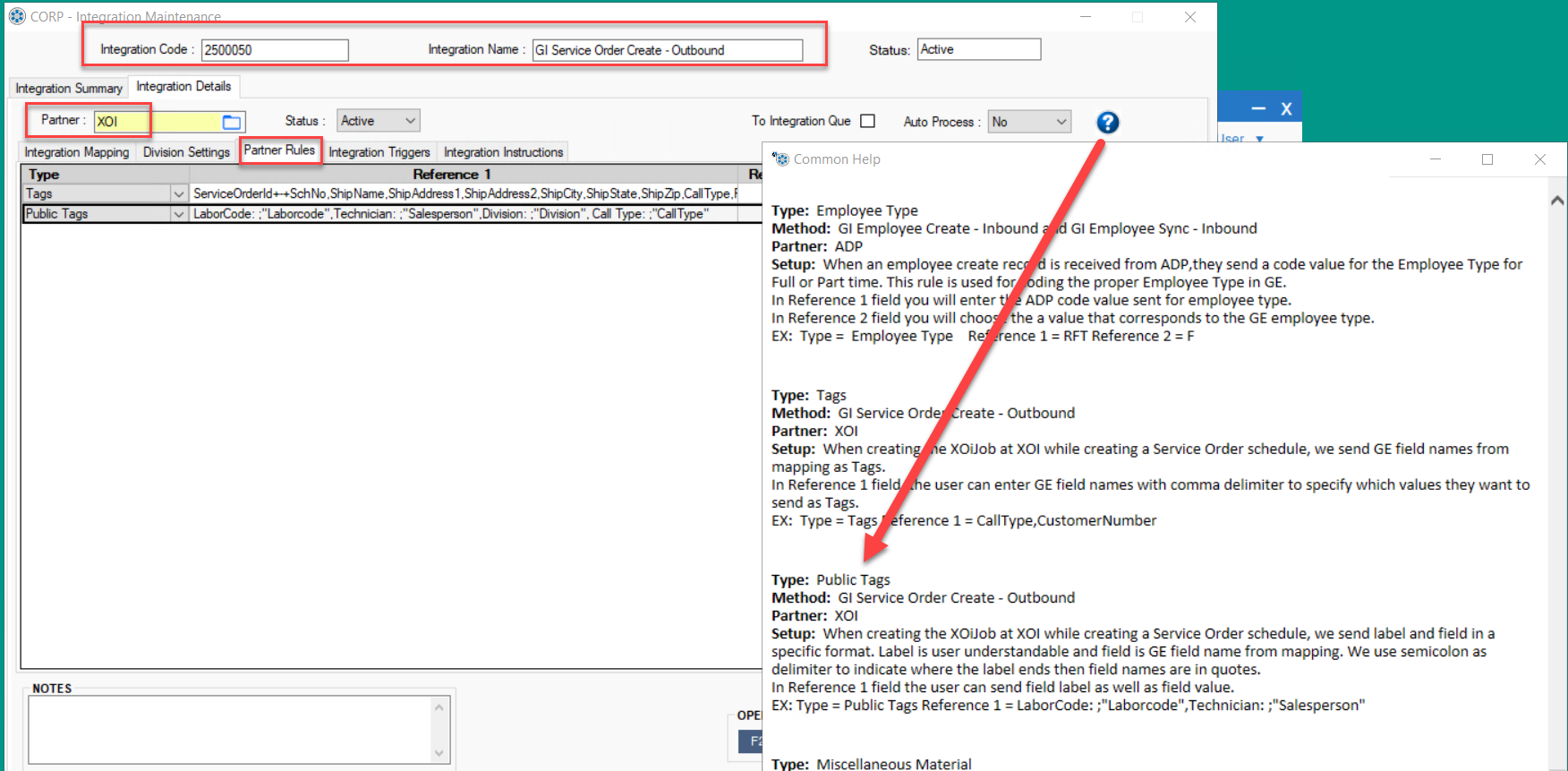Screen dimensions: 1568x771
Task: Minimize the blue background window
Action: pos(1258,109)
